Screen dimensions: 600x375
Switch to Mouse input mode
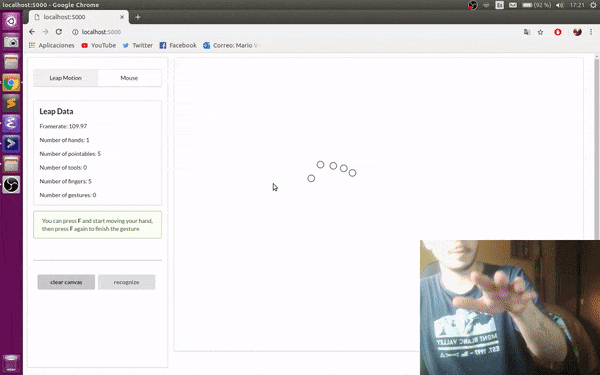(129, 78)
